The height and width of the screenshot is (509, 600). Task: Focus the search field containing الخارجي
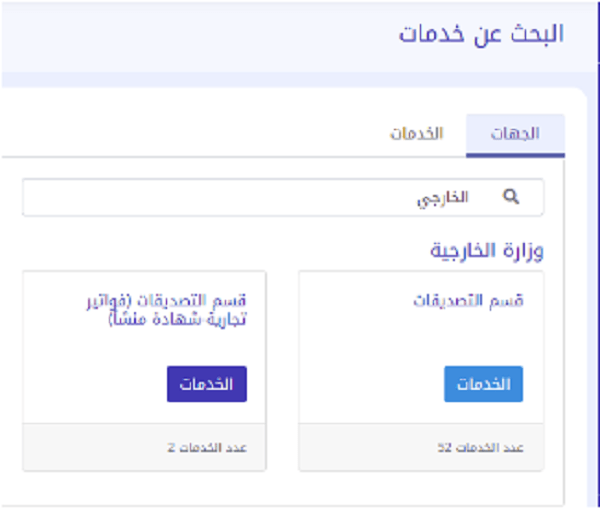283,197
